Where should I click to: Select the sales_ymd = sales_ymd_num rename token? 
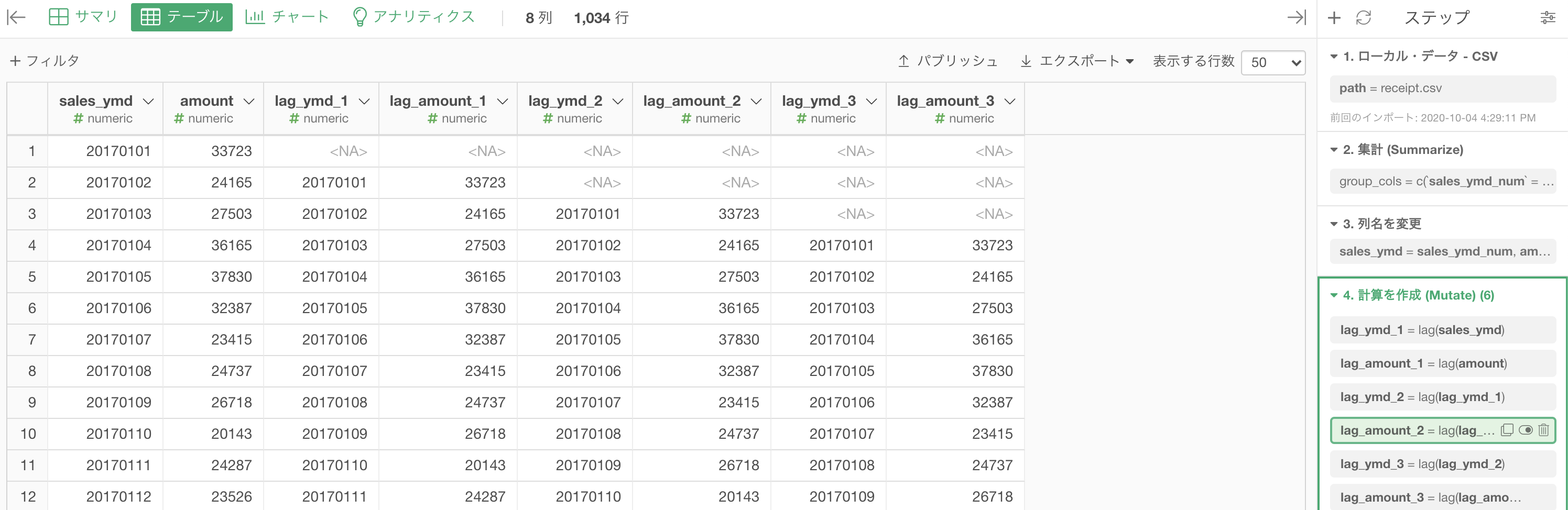tap(1442, 251)
